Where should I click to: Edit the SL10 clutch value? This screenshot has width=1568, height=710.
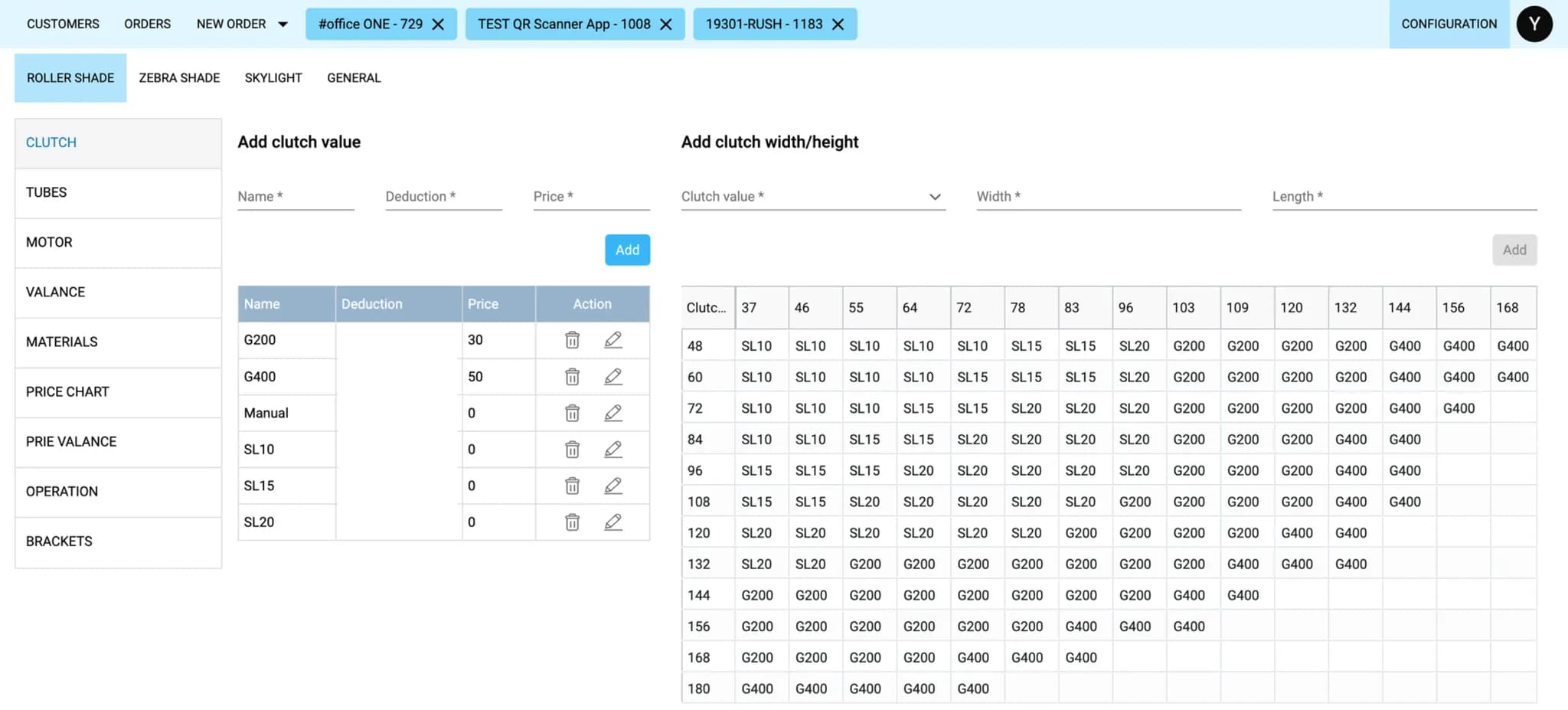613,450
